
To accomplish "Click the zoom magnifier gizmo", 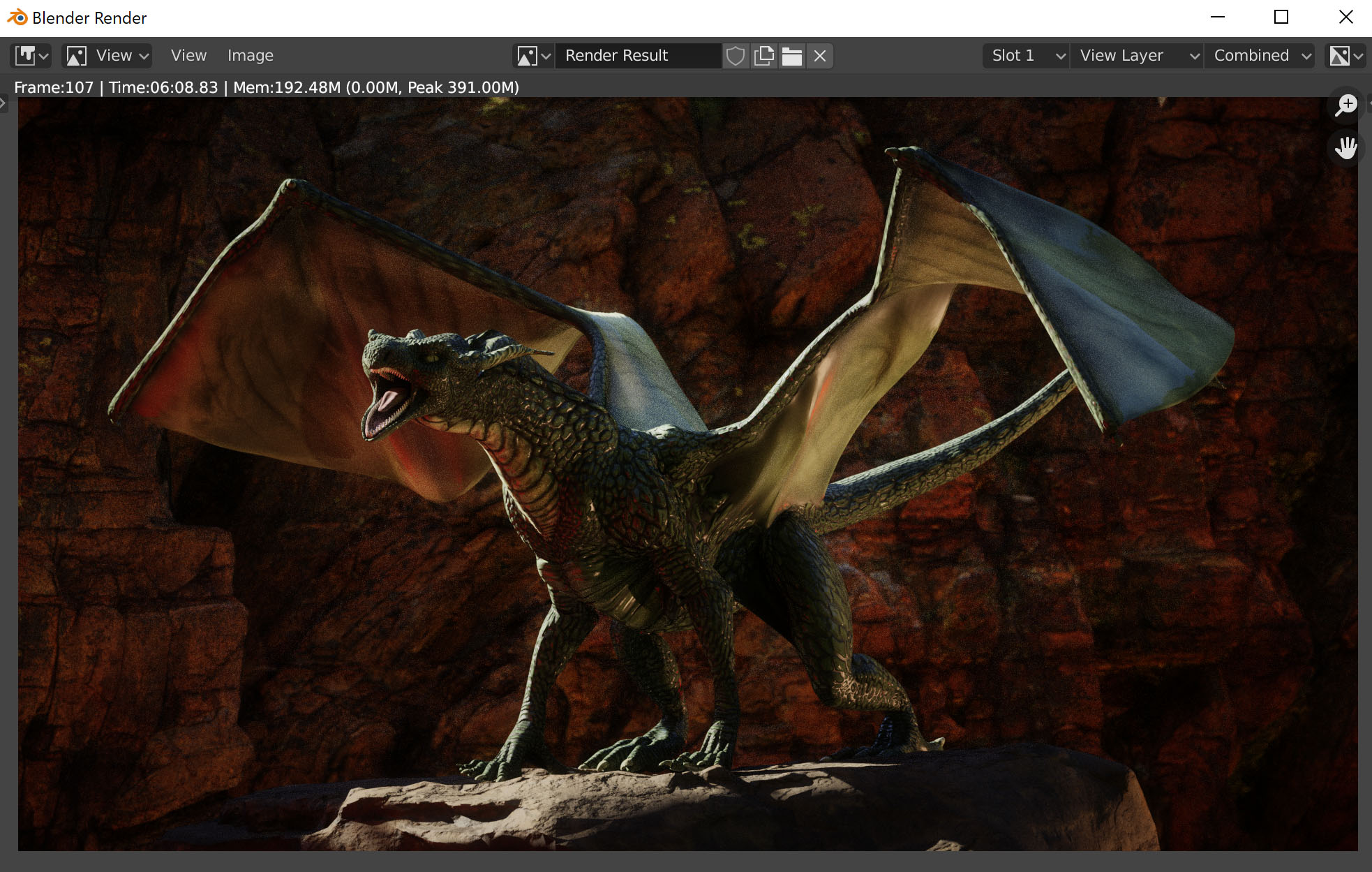I will 1345,105.
